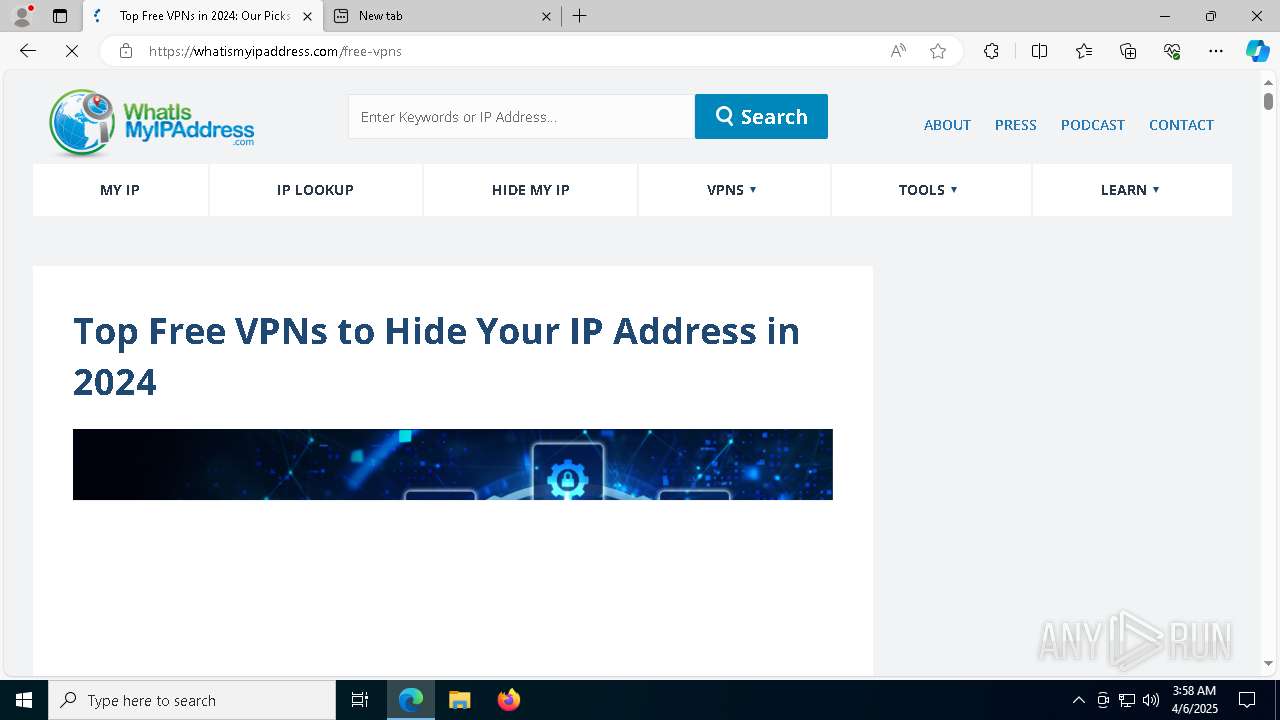Expand the TOOLS dropdown menu
Viewport: 1280px width, 720px height.
pyautogui.click(x=930, y=190)
